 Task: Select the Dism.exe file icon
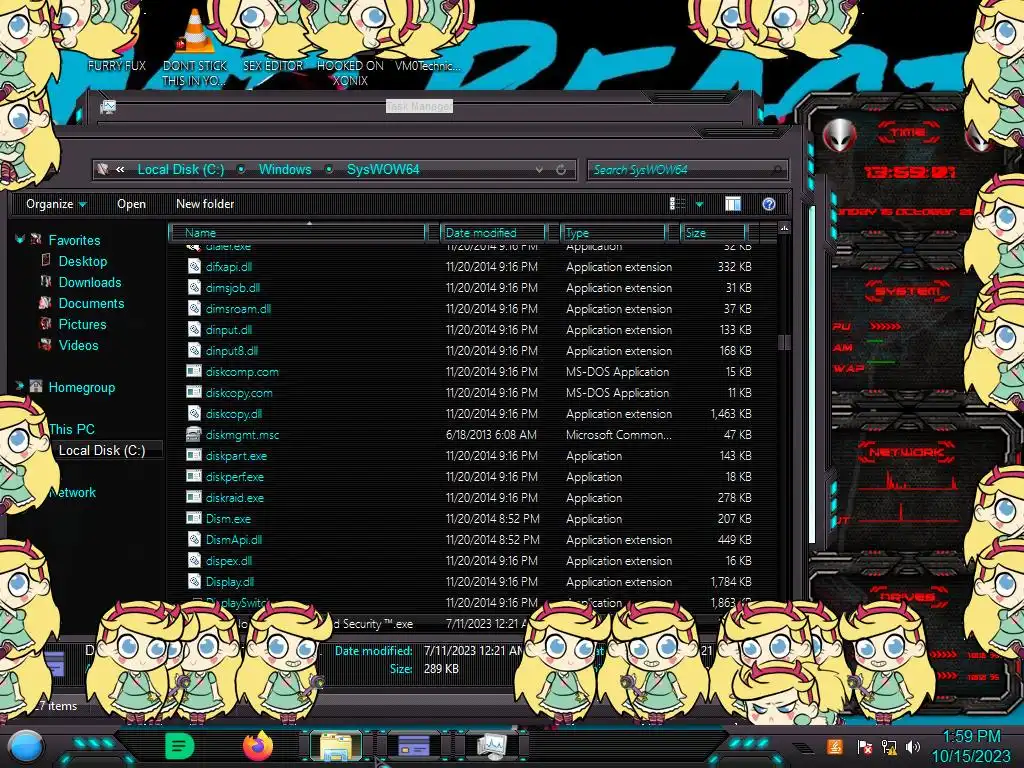(194, 519)
